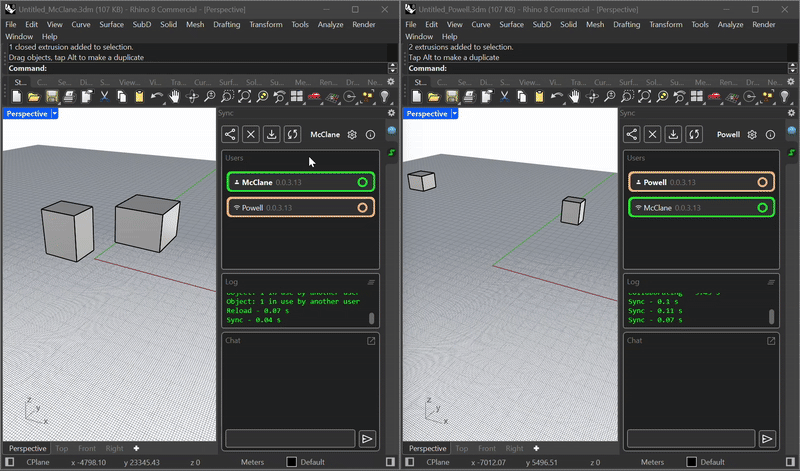Image resolution: width=800 pixels, height=471 pixels.
Task: Info icon beside McClane name
Action: click(370, 135)
